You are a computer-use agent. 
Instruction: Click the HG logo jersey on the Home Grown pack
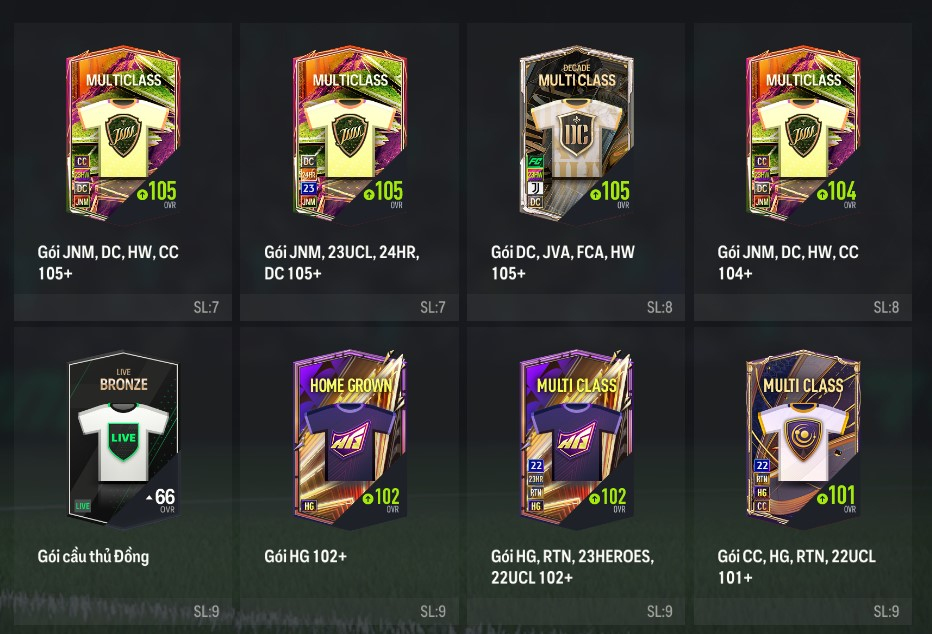tap(350, 441)
